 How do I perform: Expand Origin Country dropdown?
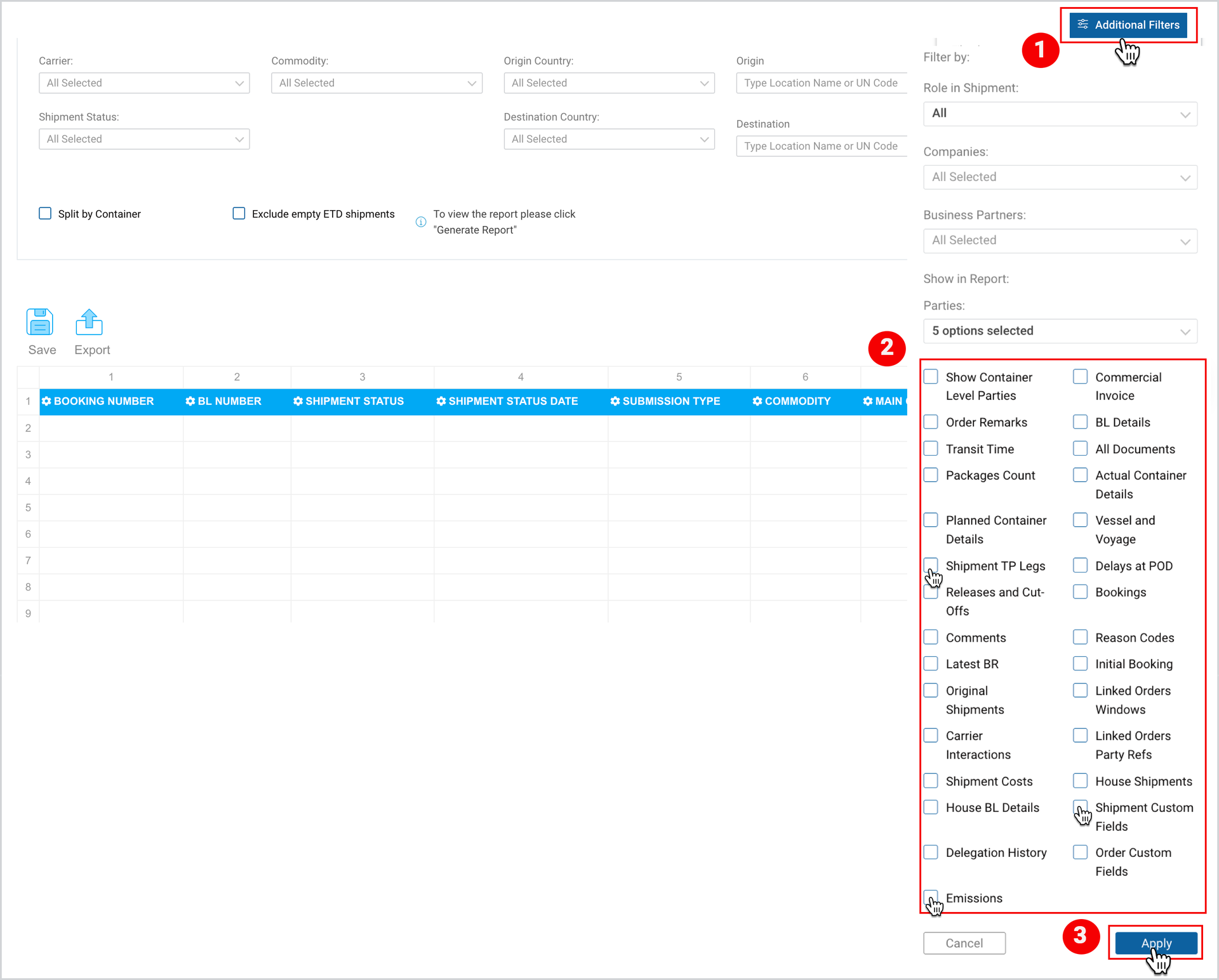(609, 83)
